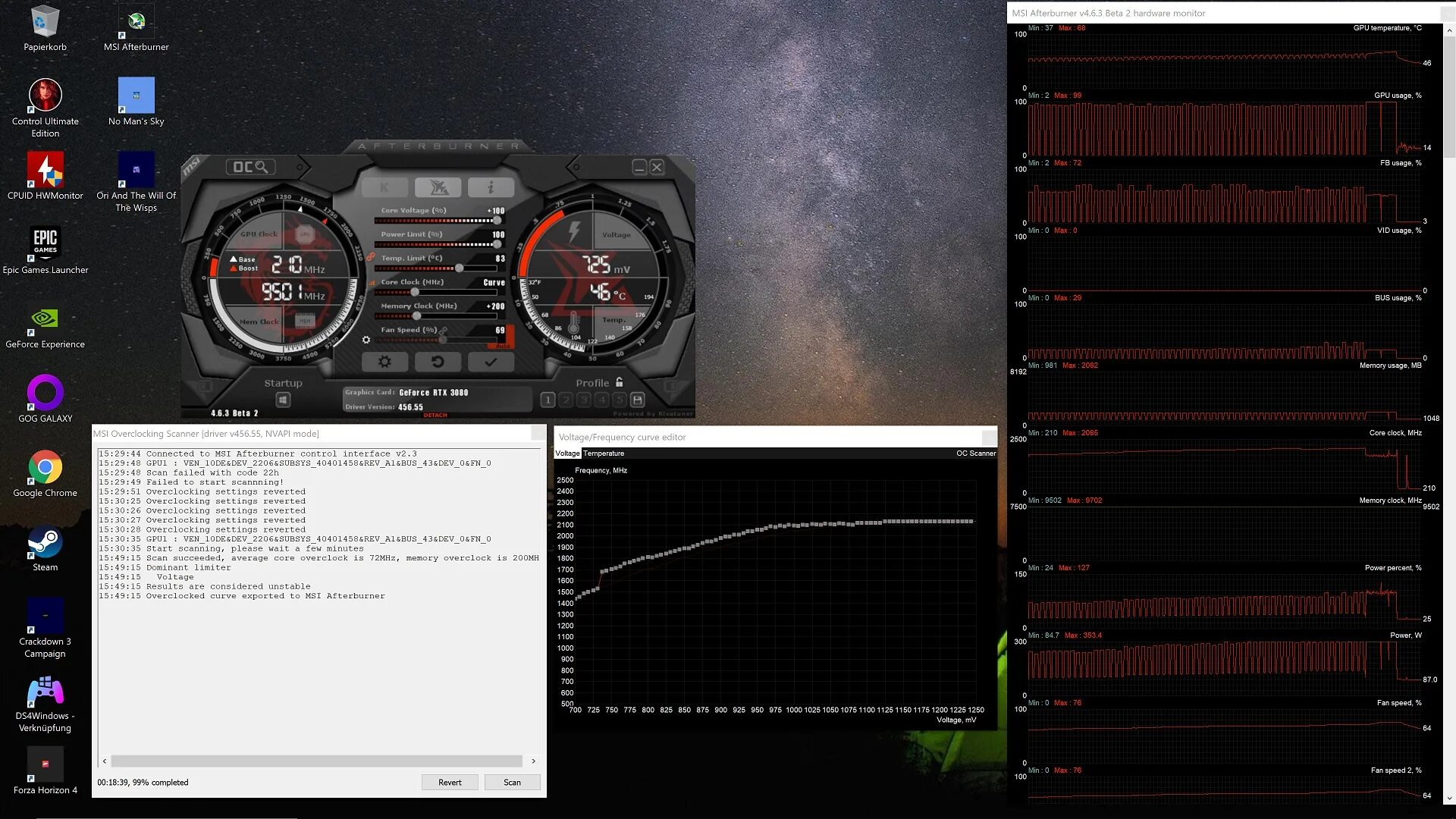Click the Core Voltage slider handle
This screenshot has width=1456, height=819.
pyautogui.click(x=497, y=221)
